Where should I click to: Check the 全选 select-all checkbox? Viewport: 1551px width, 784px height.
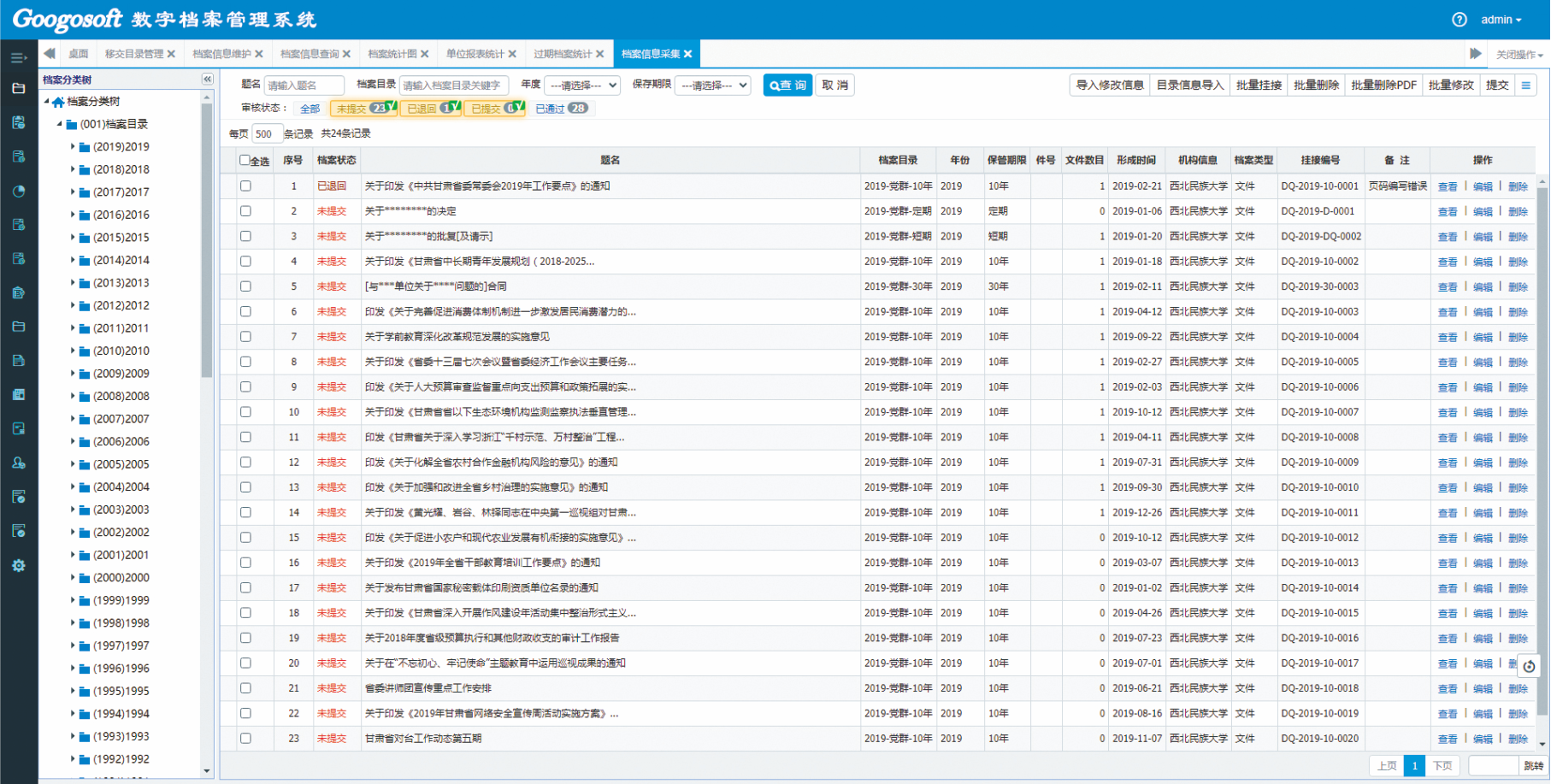pyautogui.click(x=245, y=160)
